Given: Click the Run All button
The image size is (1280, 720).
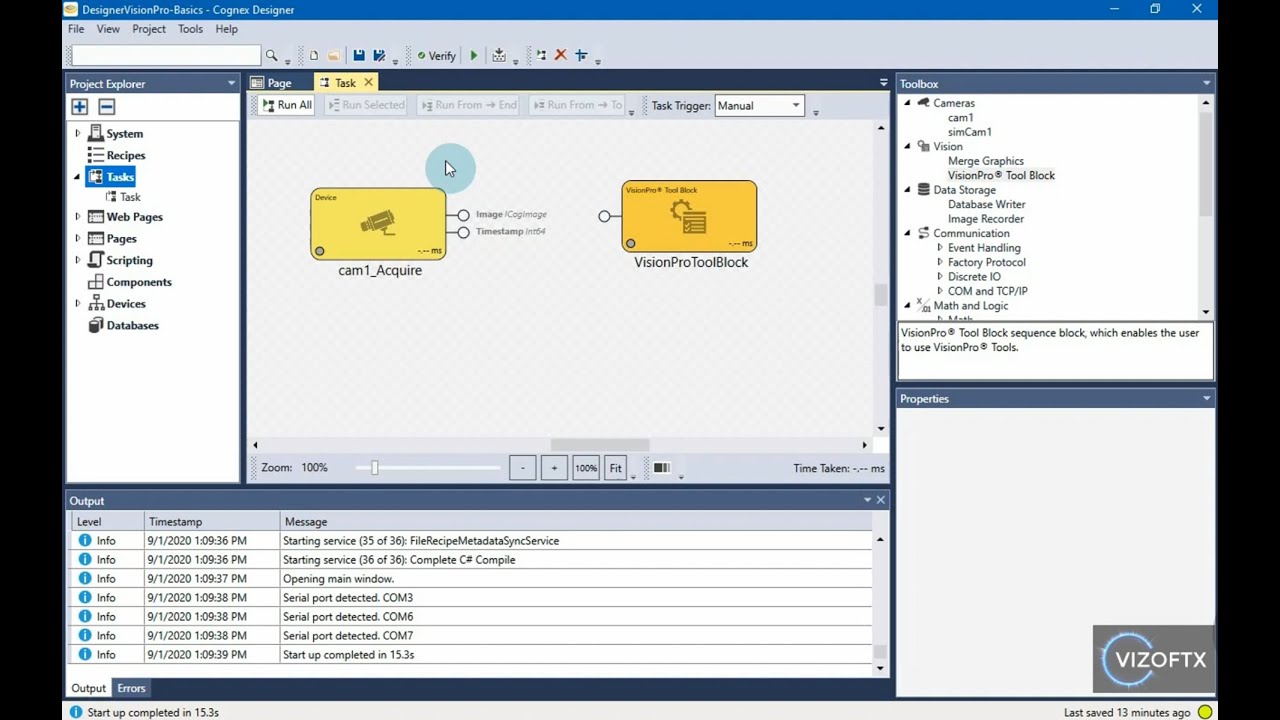Looking at the screenshot, I should tap(287, 105).
